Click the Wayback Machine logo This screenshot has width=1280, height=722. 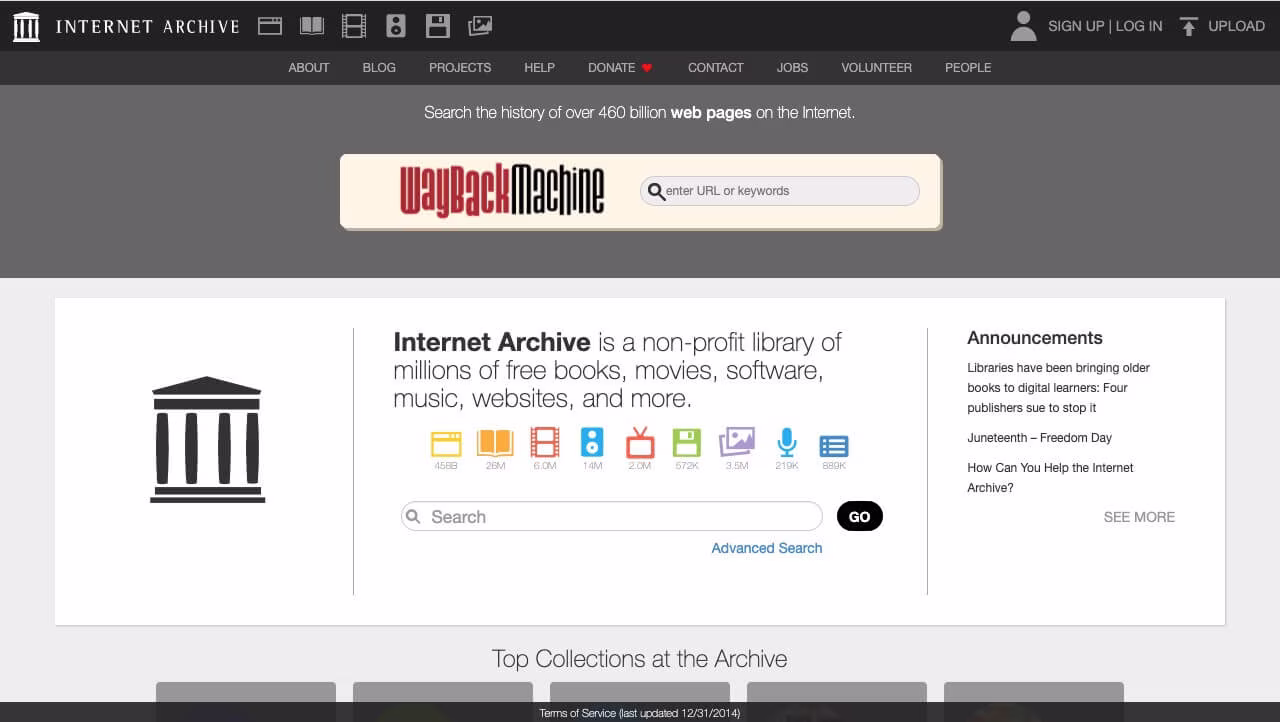[x=502, y=190]
